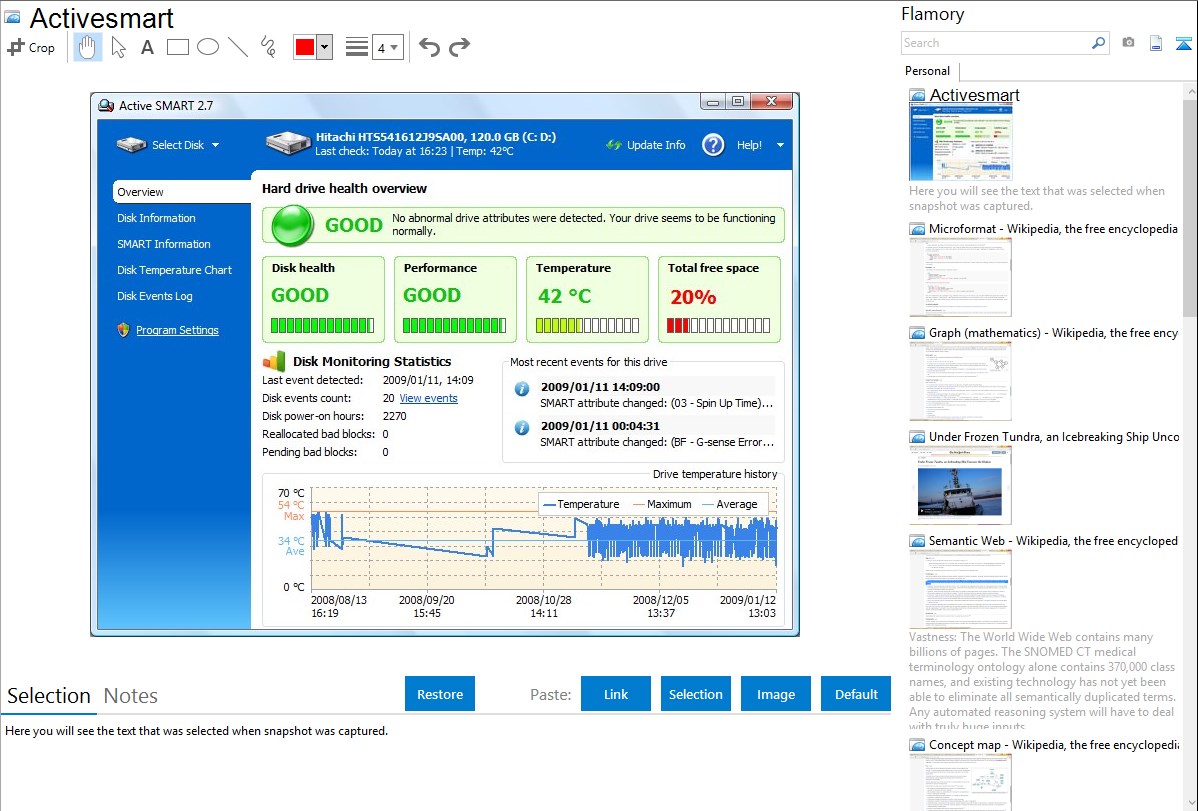
Task: Open the Program Settings link
Action: (x=177, y=330)
